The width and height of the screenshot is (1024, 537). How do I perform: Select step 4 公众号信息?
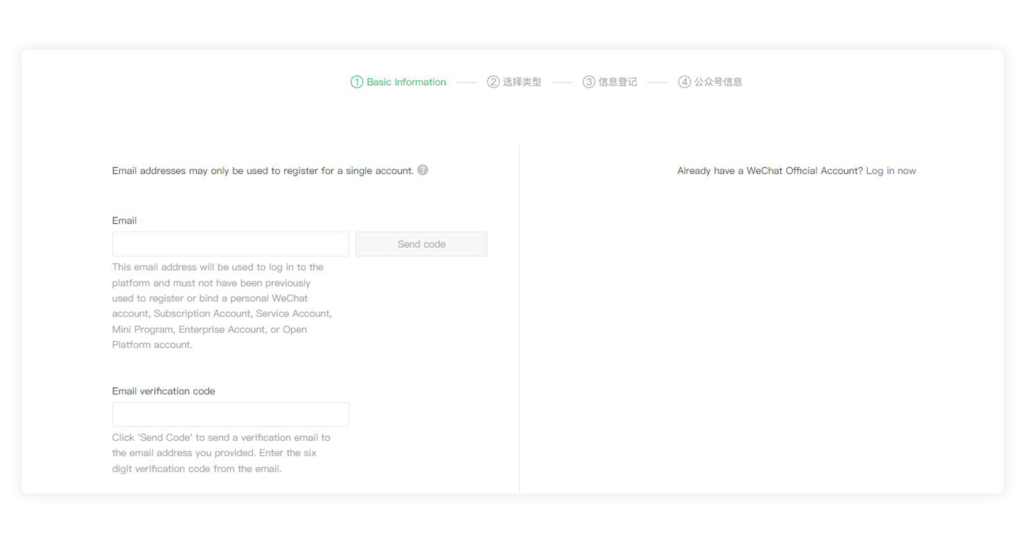(710, 82)
